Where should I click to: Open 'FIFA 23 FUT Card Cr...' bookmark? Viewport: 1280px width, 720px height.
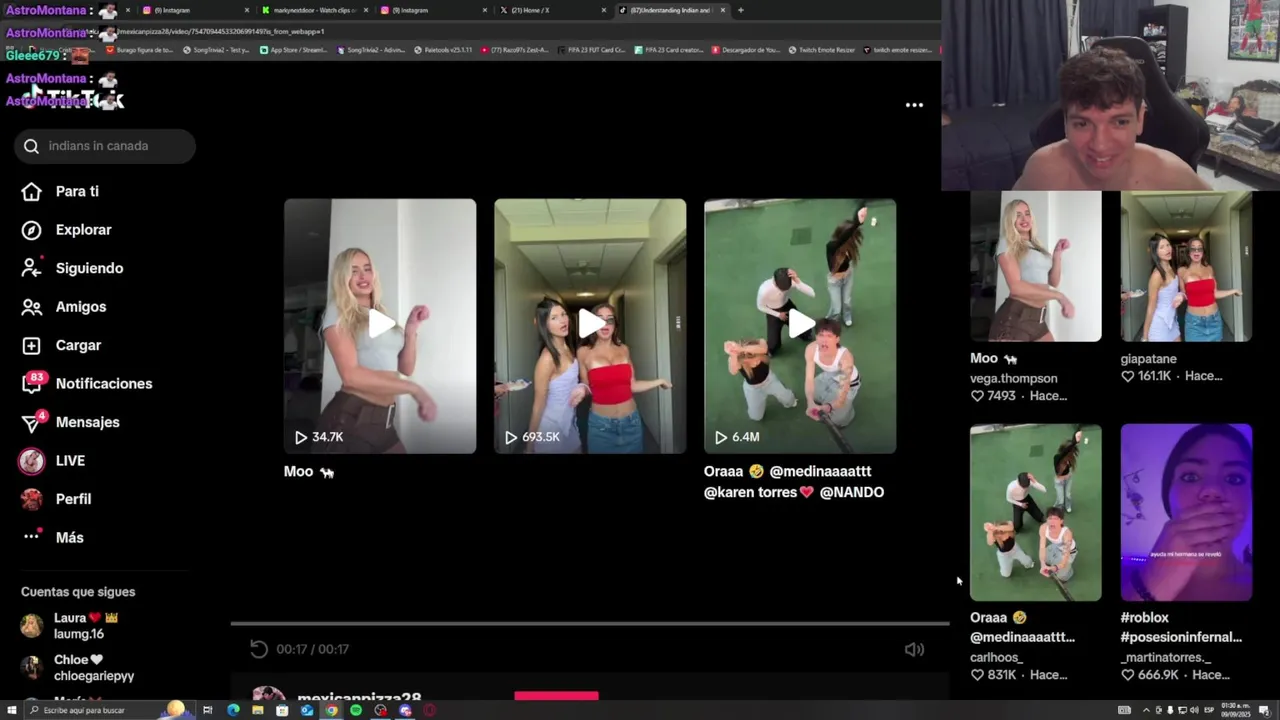point(592,50)
